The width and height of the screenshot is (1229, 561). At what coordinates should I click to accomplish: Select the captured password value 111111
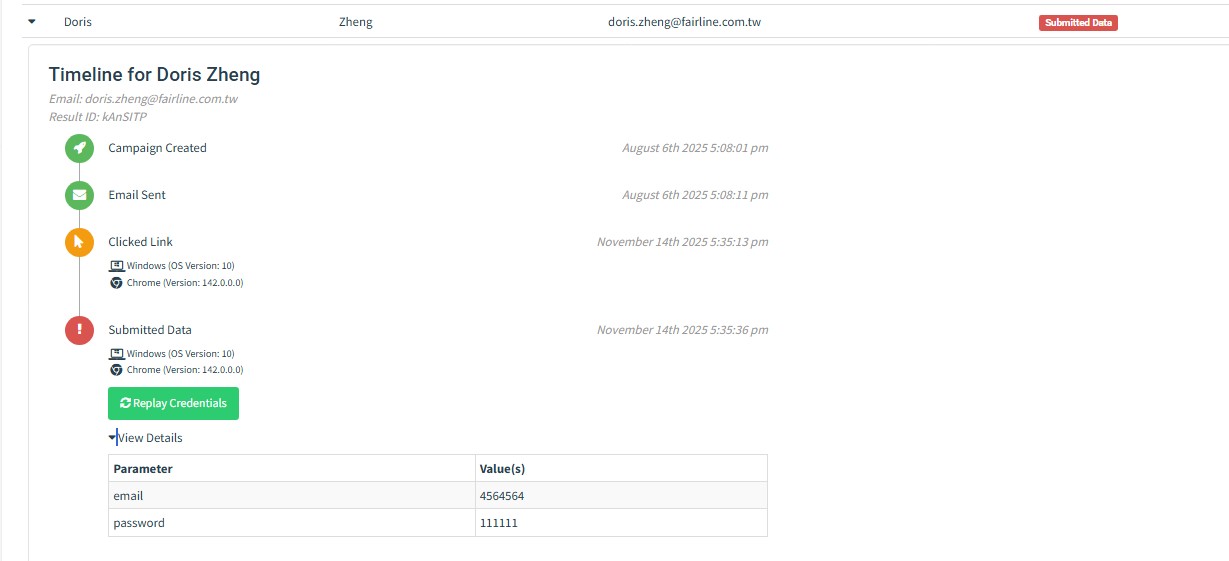pos(499,523)
